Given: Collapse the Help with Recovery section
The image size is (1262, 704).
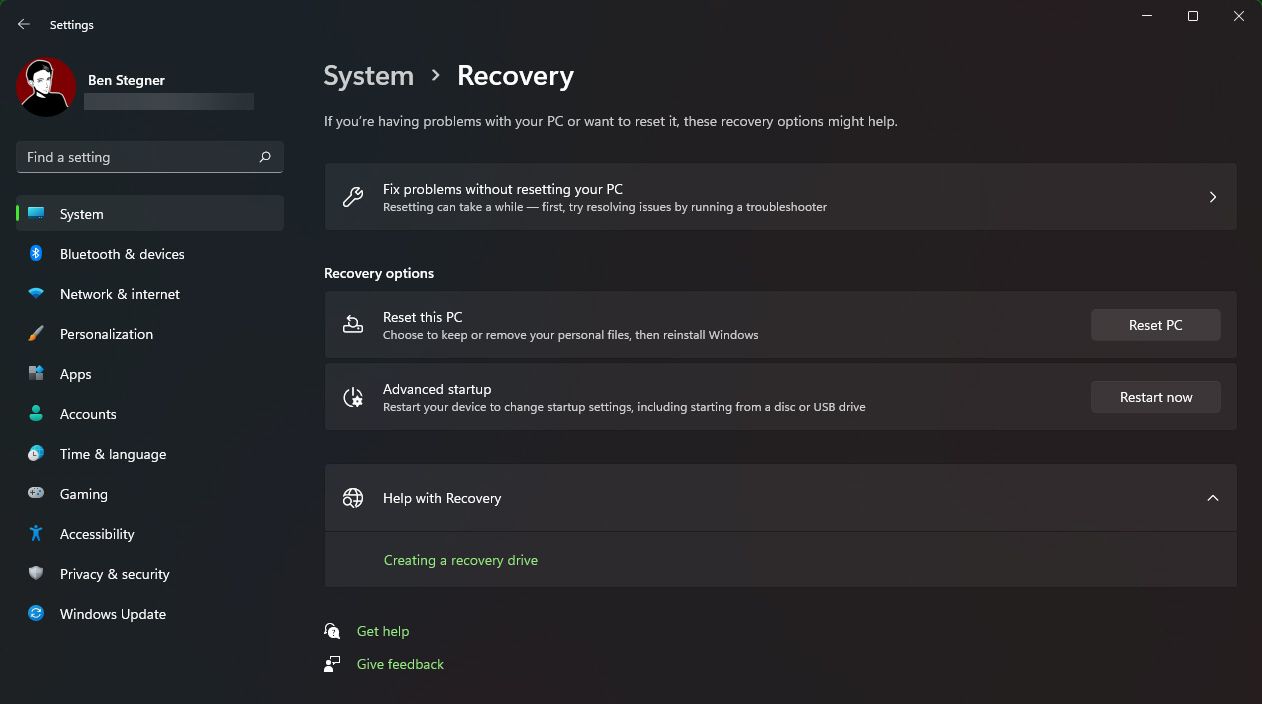Looking at the screenshot, I should pyautogui.click(x=1212, y=497).
